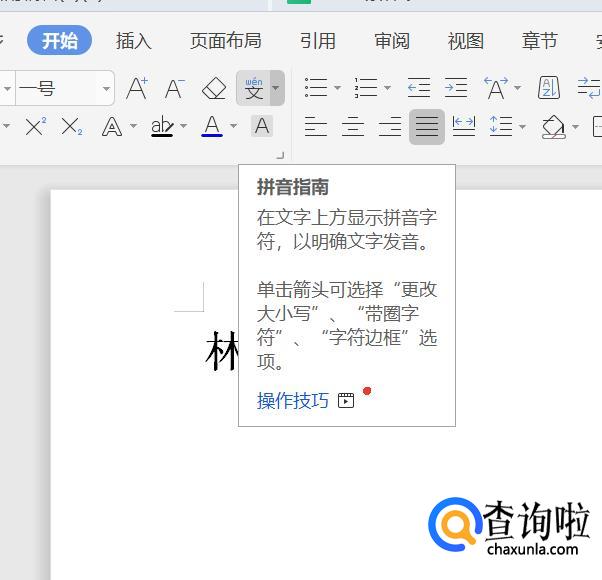602x580 pixels.
Task: Open the font size box showing 一号
Action: click(64, 88)
